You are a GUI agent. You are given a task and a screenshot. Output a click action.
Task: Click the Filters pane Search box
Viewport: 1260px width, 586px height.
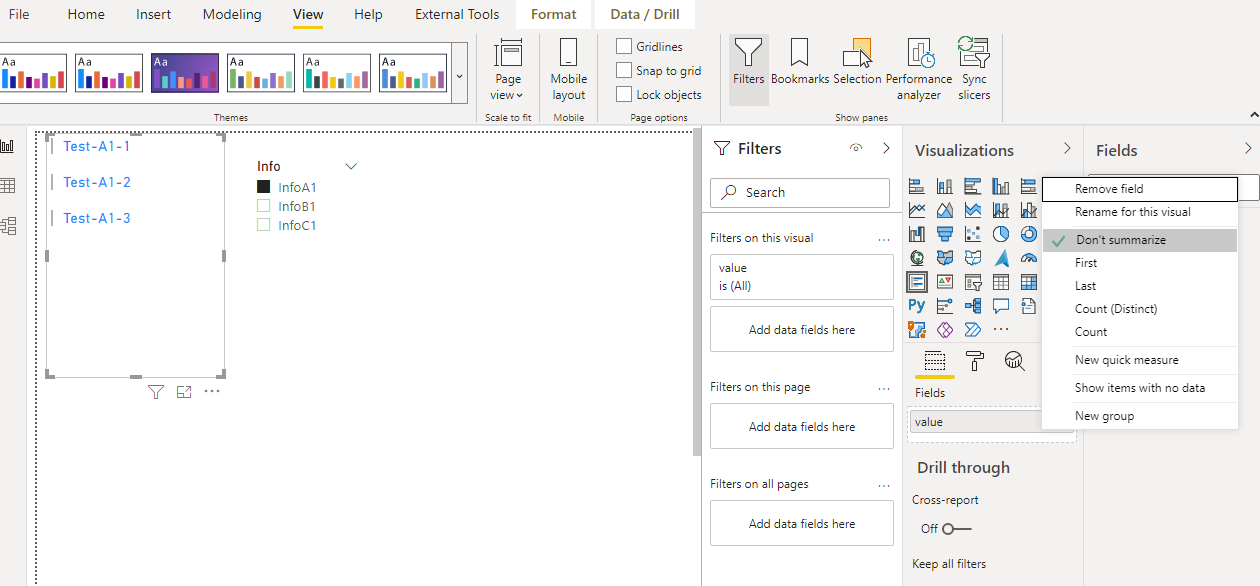(800, 192)
